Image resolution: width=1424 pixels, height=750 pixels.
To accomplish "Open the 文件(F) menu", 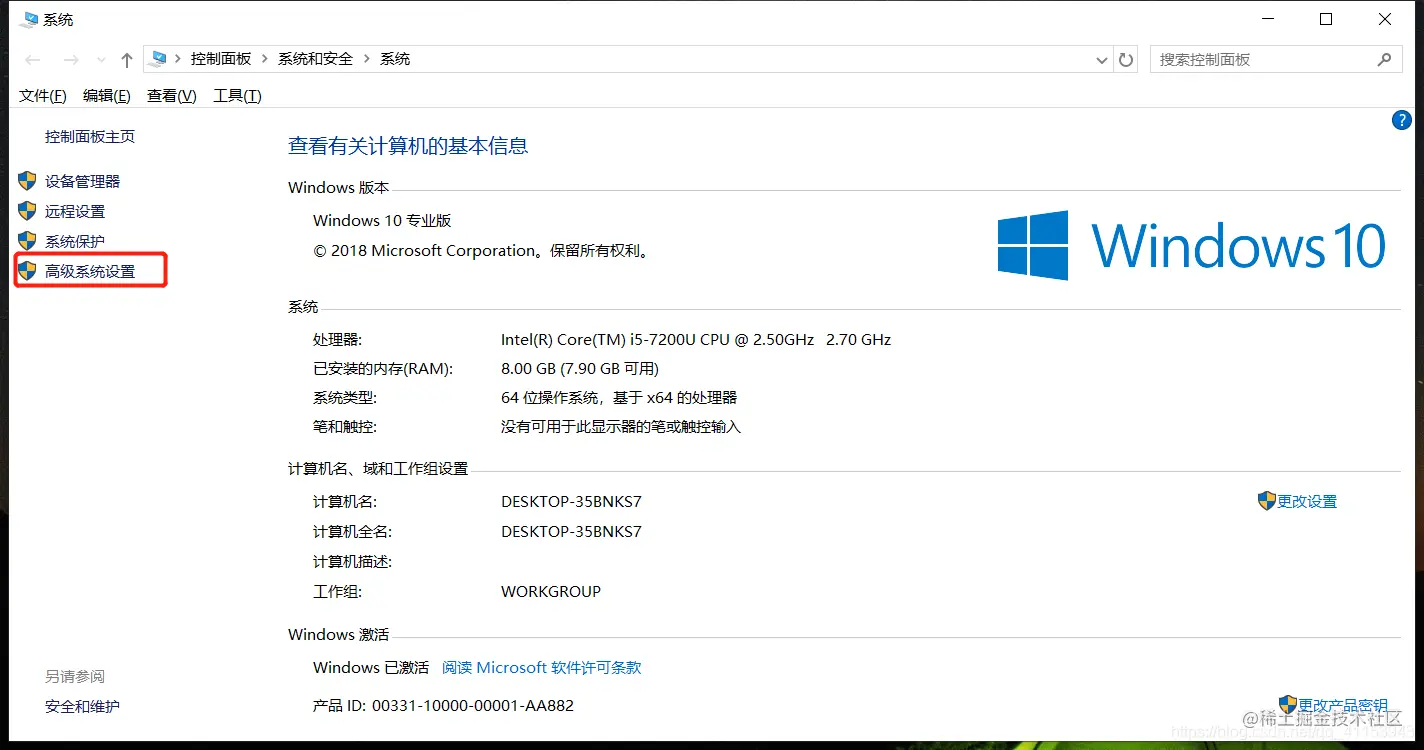I will (x=43, y=95).
